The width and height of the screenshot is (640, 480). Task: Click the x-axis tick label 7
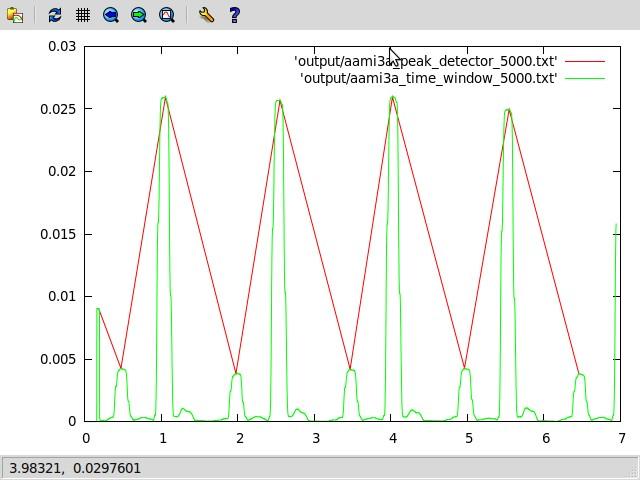[x=622, y=438]
